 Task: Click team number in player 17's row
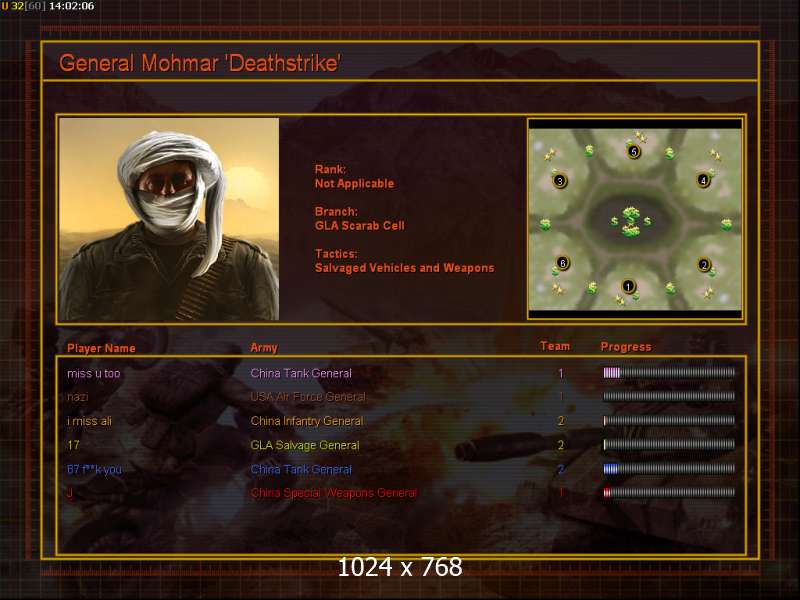tap(561, 445)
